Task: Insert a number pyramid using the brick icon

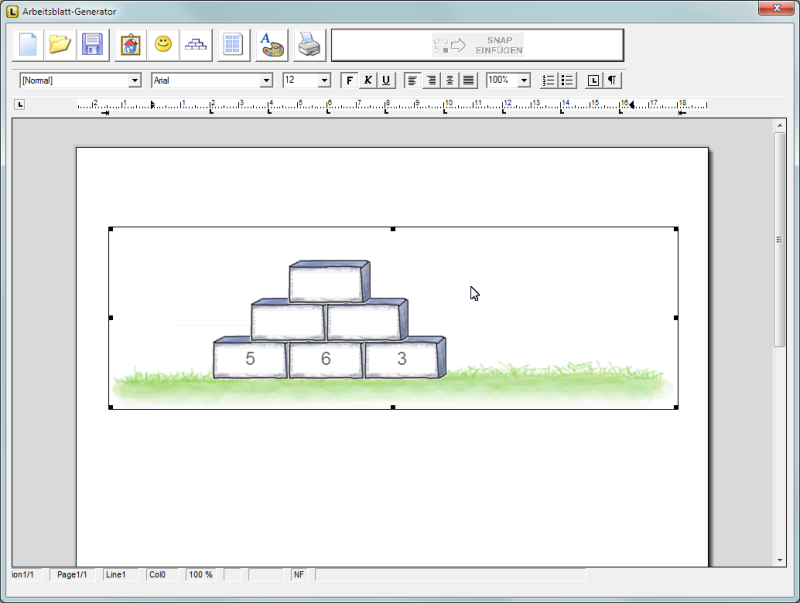Action: [x=194, y=44]
